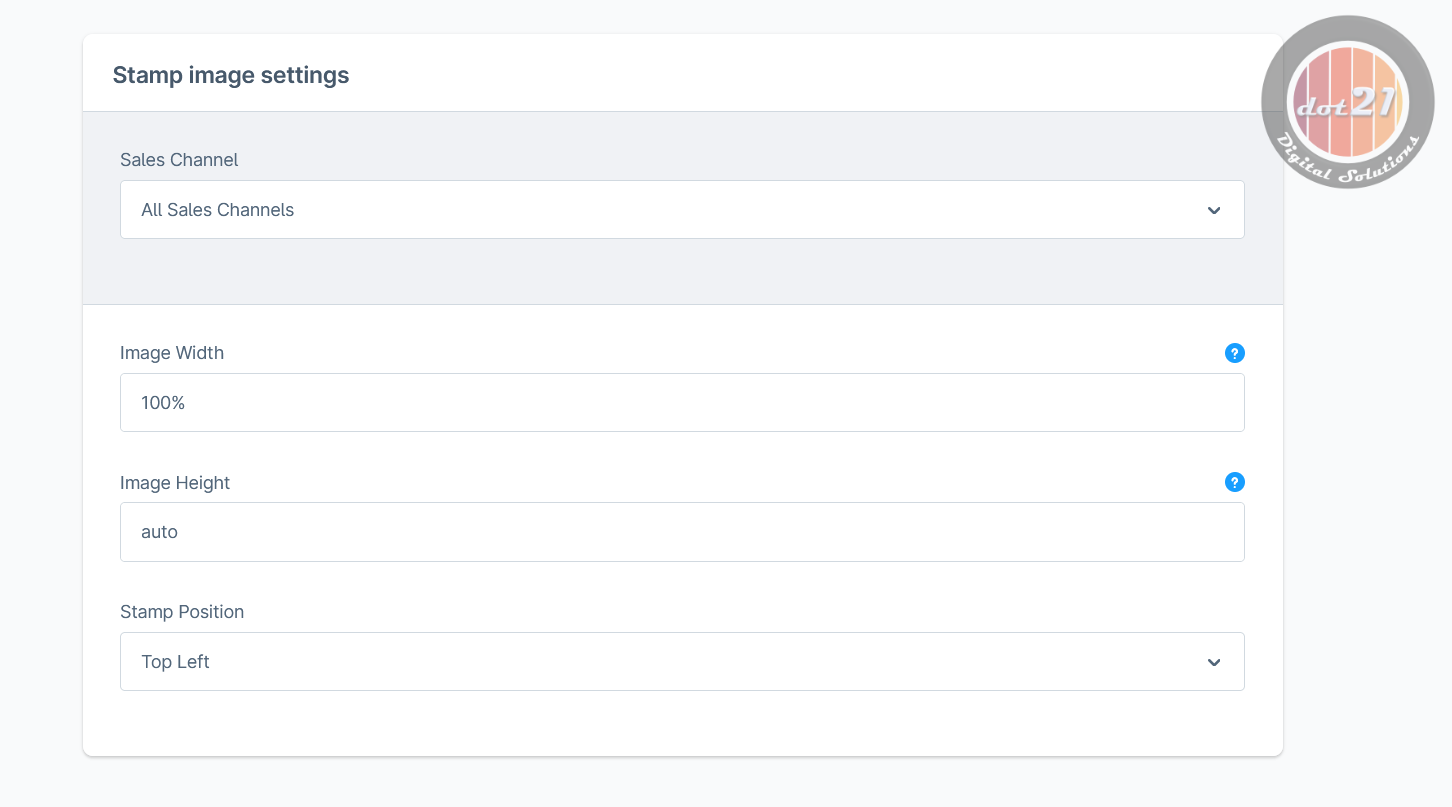Click the Sales Channel field label
Image resolution: width=1452 pixels, height=807 pixels.
[x=179, y=160]
